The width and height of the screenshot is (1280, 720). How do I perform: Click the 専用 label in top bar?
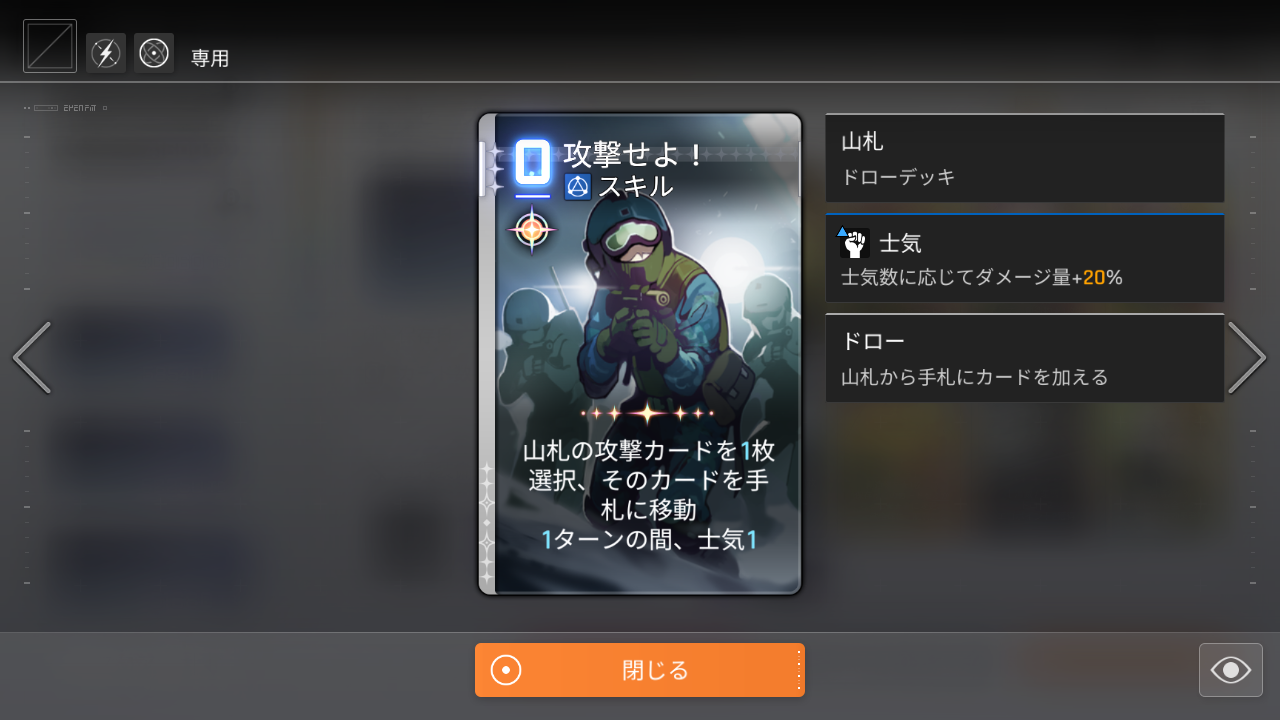pos(210,59)
